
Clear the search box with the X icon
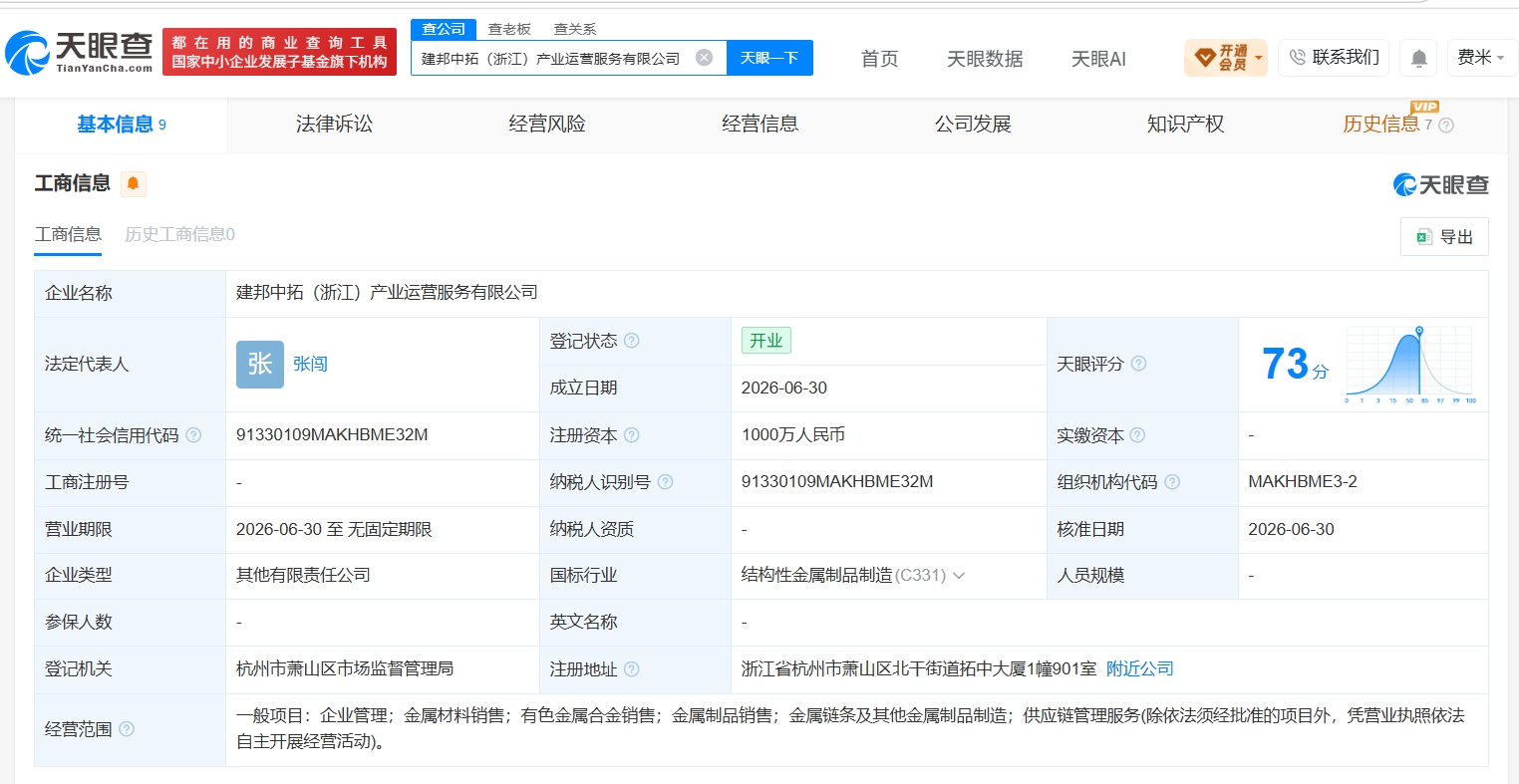coord(704,58)
